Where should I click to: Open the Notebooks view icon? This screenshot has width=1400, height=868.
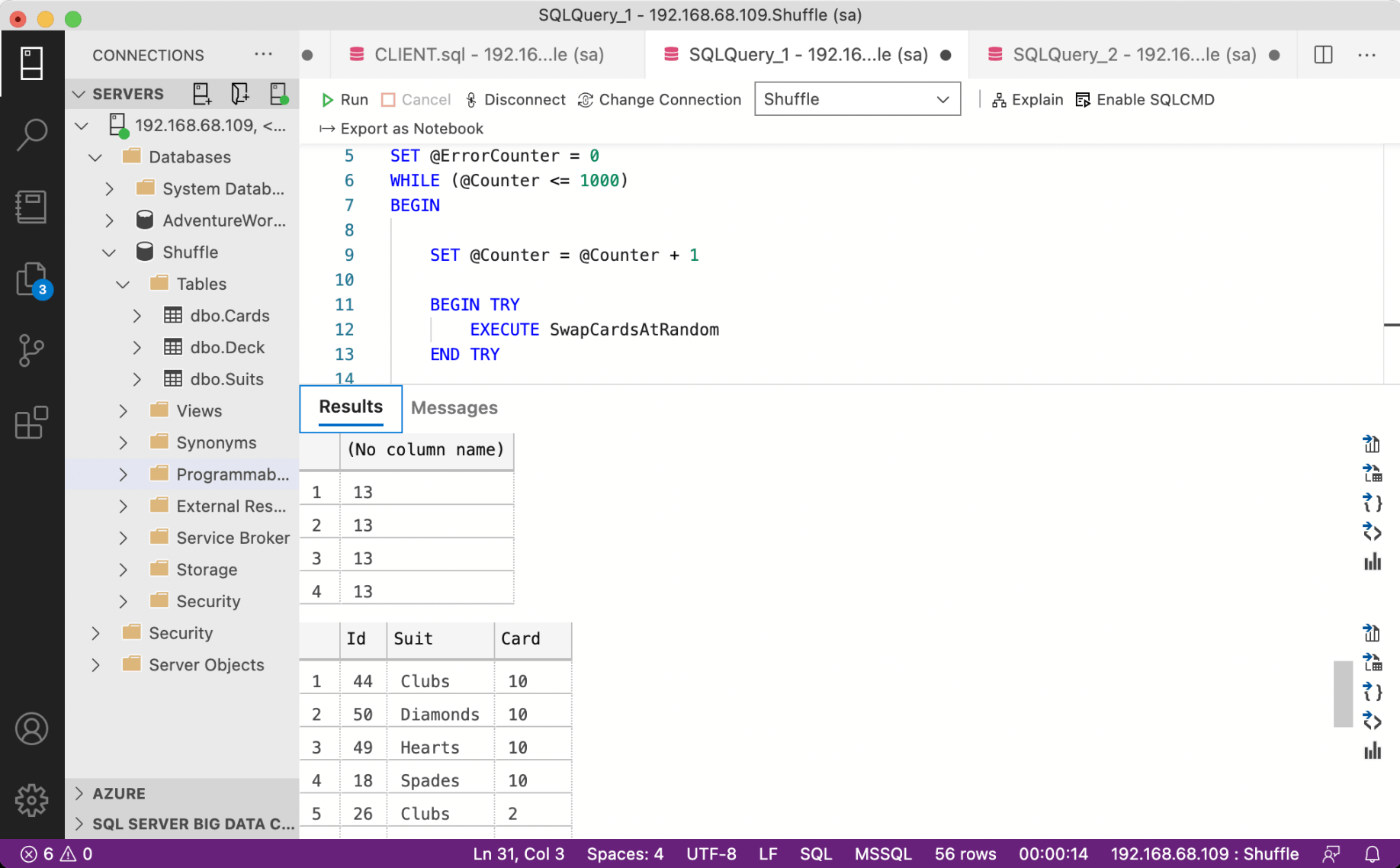click(31, 207)
